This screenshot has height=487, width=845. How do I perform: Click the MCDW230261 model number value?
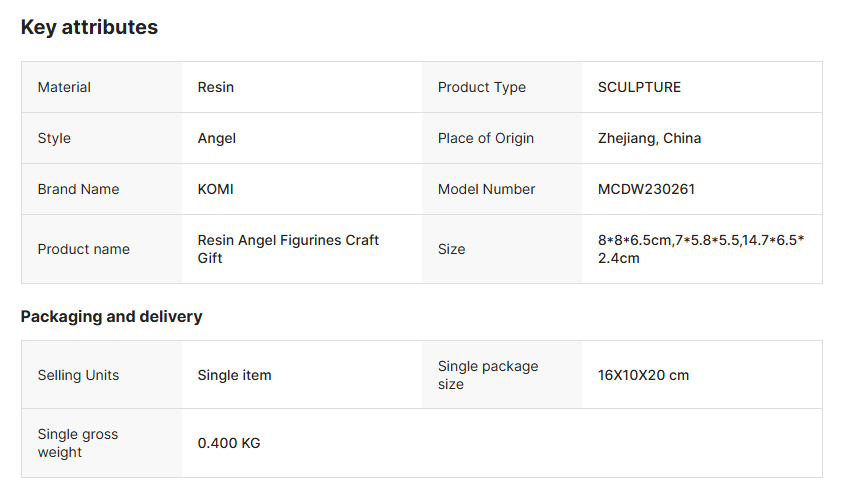pos(646,189)
